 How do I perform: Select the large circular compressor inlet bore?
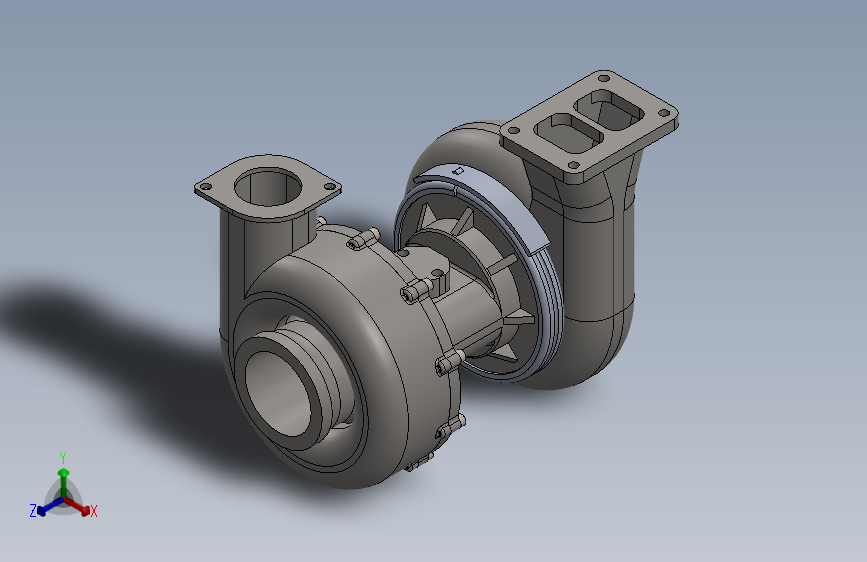278,394
